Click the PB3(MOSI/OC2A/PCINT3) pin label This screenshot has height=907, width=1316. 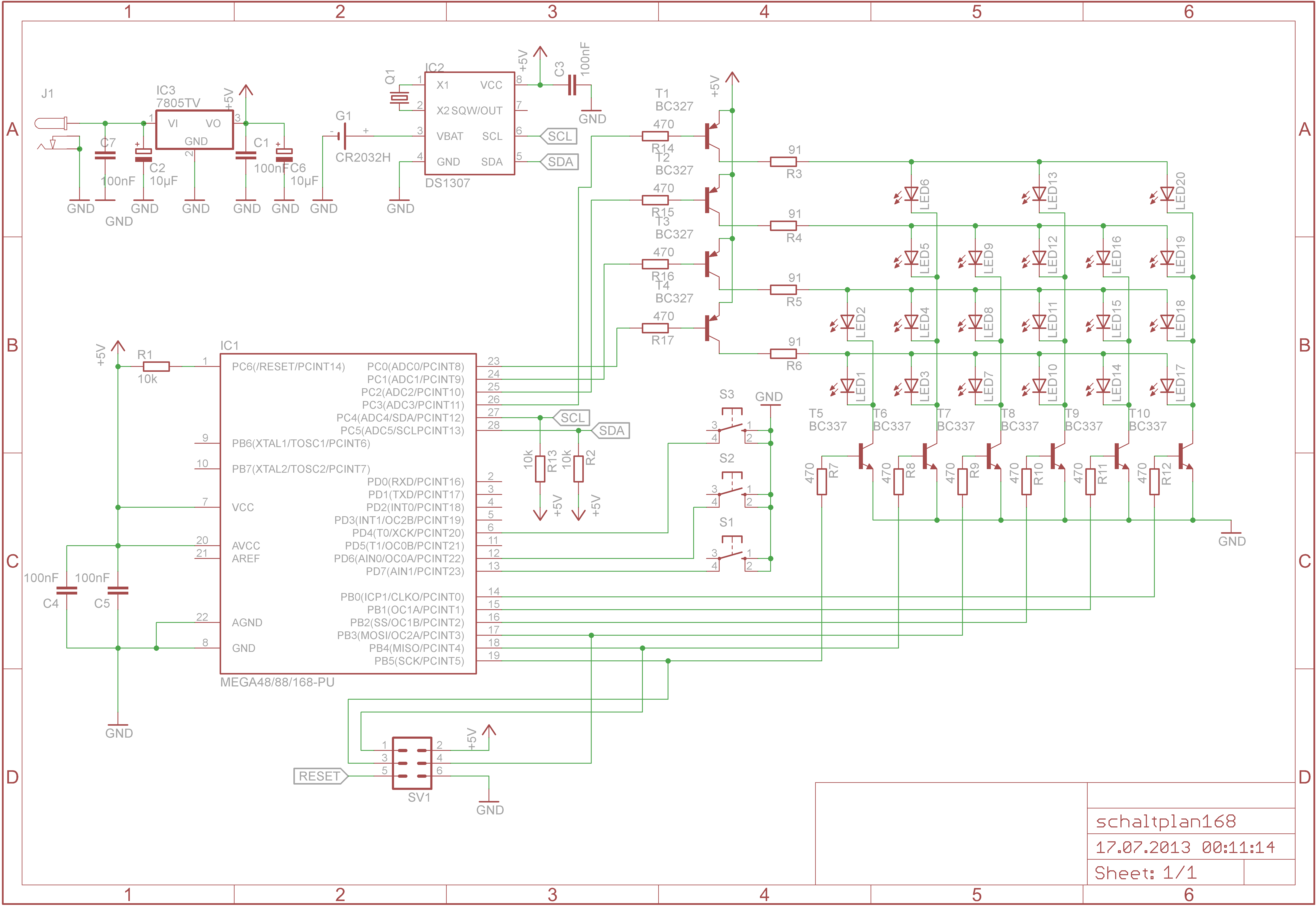click(x=400, y=635)
